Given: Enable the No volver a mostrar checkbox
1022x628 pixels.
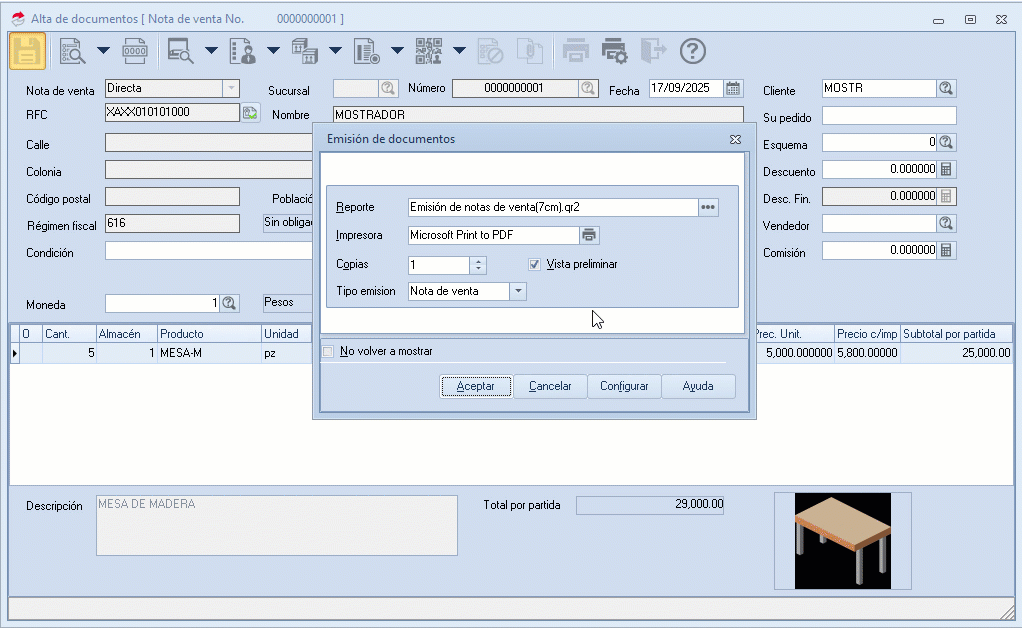Looking at the screenshot, I should (328, 352).
